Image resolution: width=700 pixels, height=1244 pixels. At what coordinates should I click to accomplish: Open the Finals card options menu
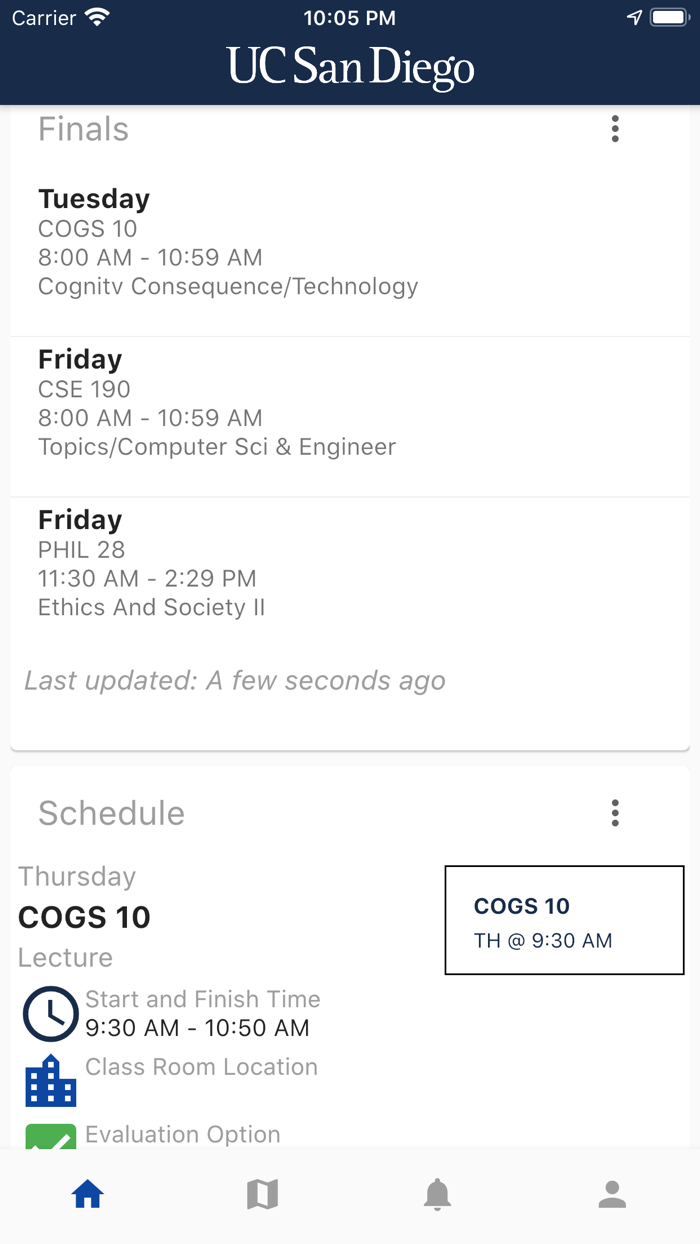615,128
